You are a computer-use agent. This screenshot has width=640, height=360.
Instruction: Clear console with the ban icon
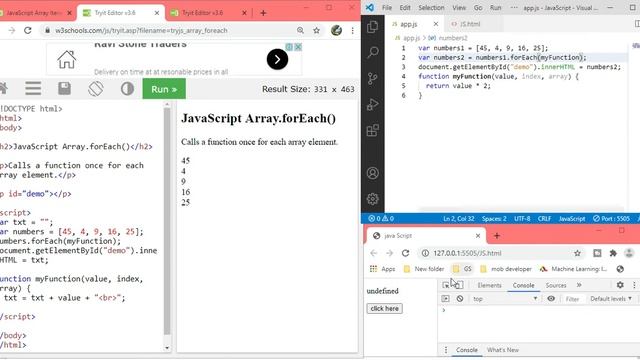tap(460, 299)
